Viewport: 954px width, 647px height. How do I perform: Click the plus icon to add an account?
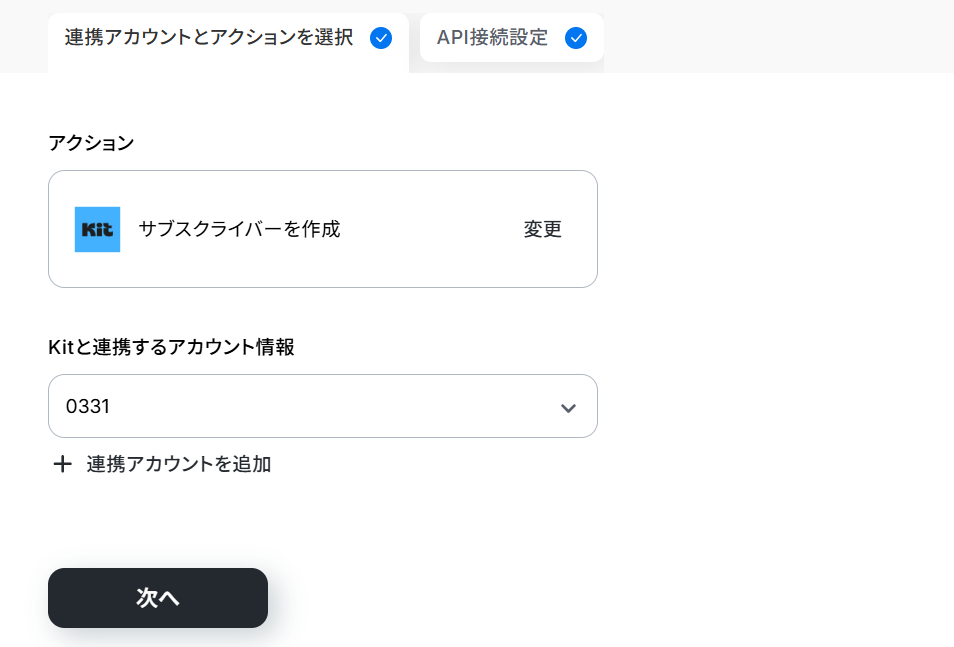point(62,464)
